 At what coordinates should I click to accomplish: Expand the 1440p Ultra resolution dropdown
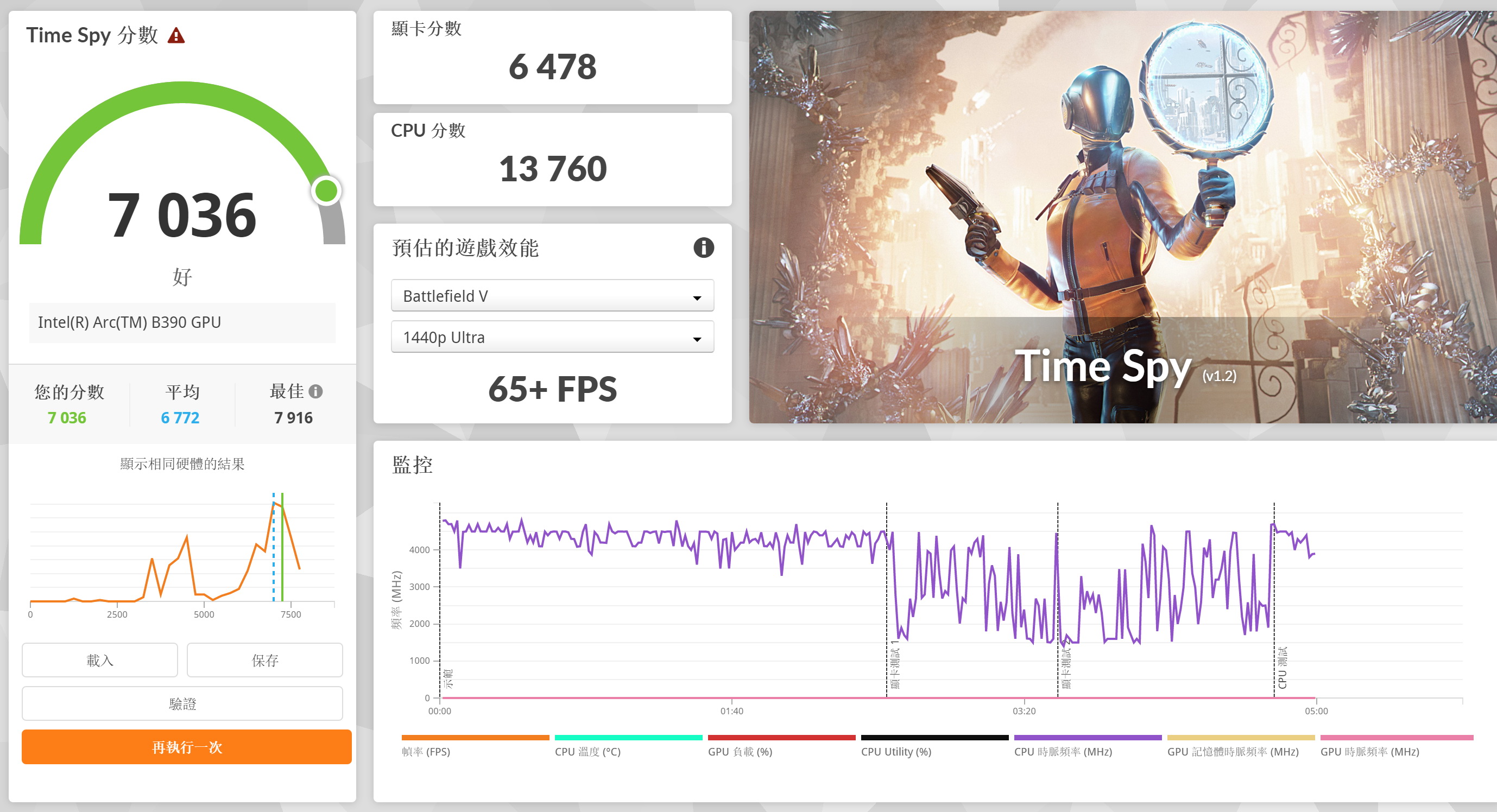[552, 338]
